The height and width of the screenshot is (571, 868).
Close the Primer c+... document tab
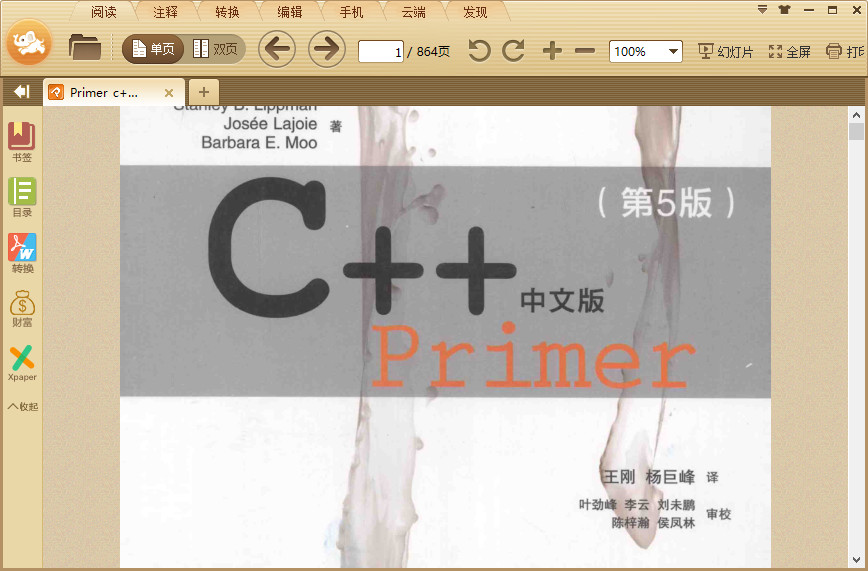[169, 93]
